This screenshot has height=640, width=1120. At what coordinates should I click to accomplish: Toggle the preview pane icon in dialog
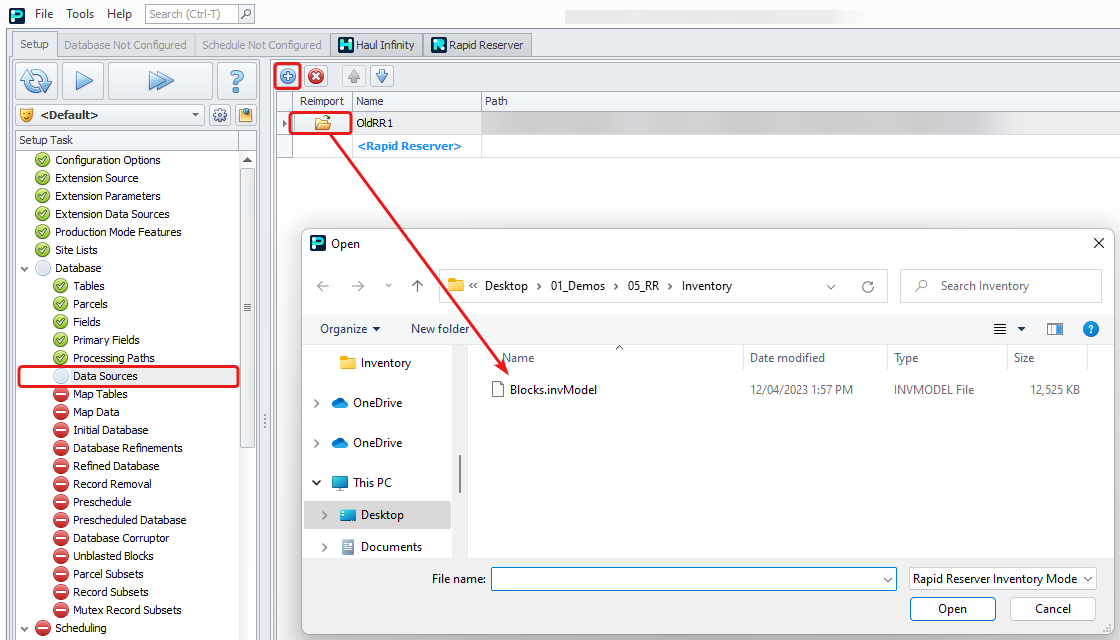[x=1054, y=329]
